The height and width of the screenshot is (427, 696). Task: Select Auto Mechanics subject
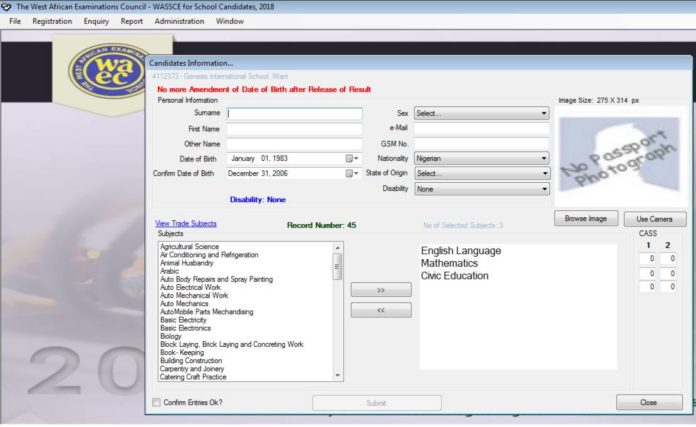point(184,304)
